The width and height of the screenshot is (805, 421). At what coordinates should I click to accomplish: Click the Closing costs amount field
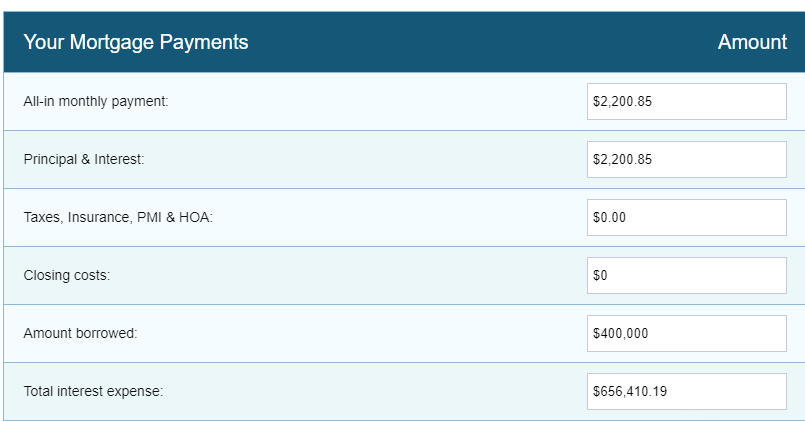[x=686, y=276]
